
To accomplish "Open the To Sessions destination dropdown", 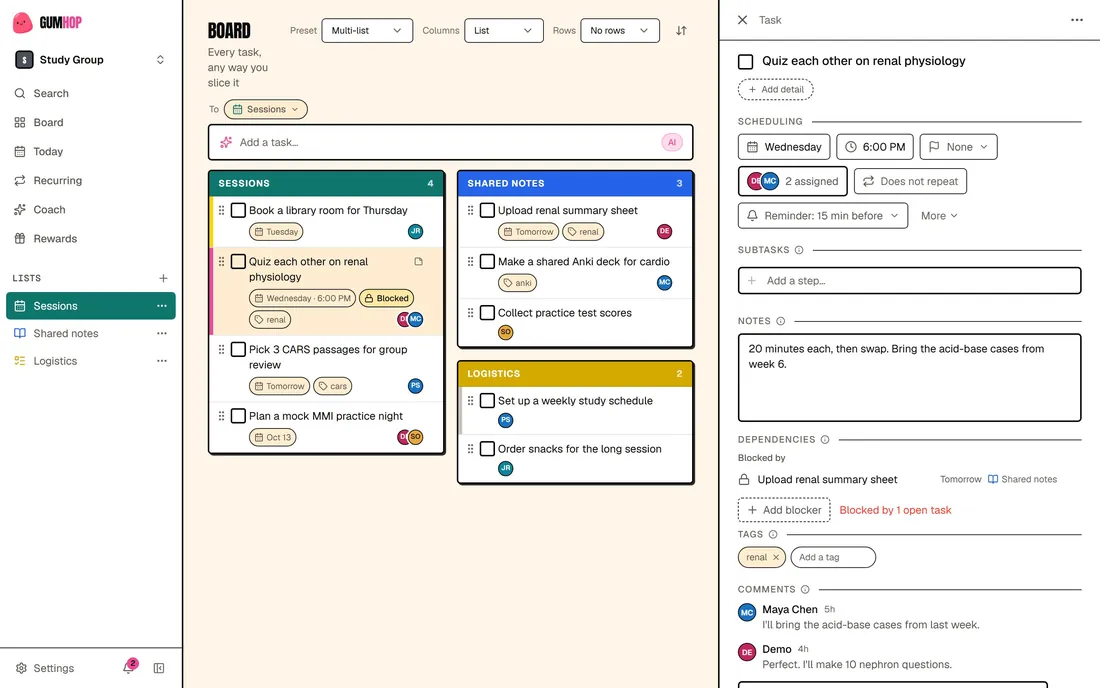I will point(266,109).
